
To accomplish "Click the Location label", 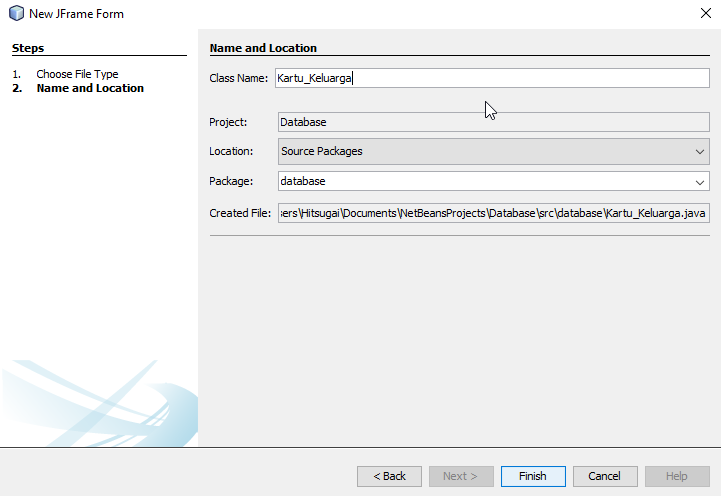I will click(x=231, y=151).
